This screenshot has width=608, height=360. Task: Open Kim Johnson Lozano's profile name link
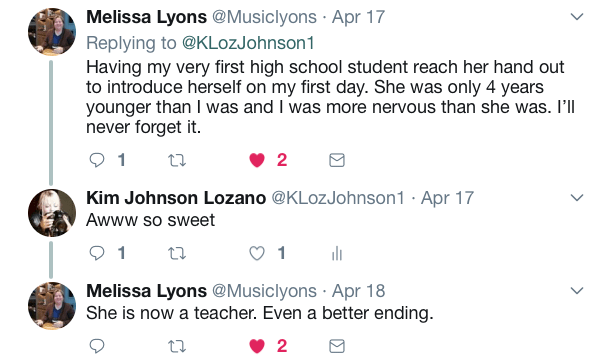pyautogui.click(x=176, y=198)
